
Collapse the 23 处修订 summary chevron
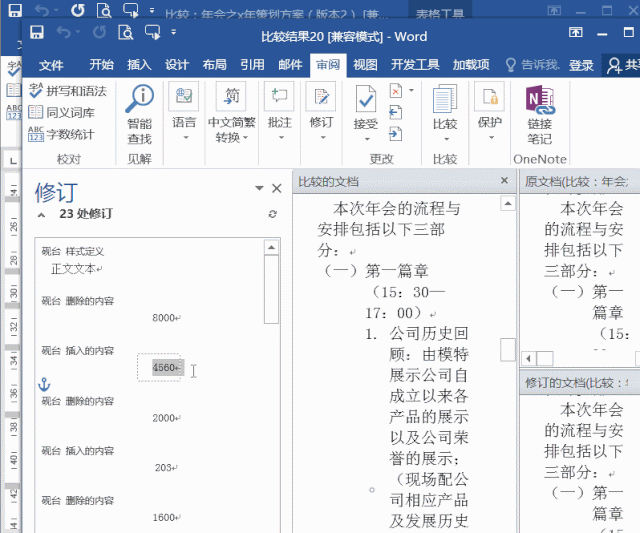point(41,214)
